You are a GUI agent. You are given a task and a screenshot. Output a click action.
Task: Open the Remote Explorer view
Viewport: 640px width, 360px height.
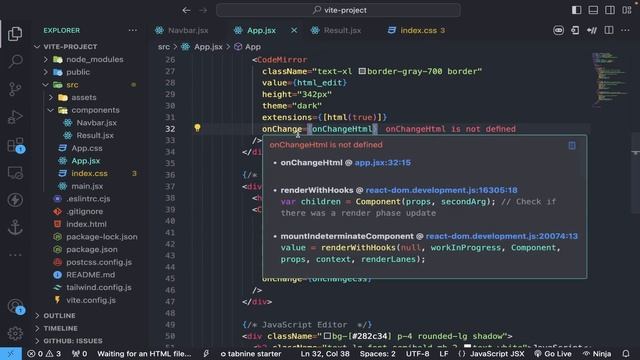click(15, 173)
